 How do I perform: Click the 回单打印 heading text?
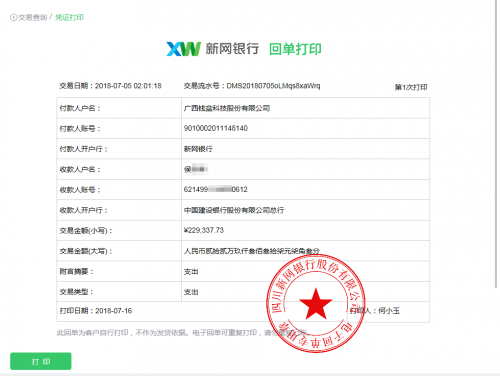[295, 49]
